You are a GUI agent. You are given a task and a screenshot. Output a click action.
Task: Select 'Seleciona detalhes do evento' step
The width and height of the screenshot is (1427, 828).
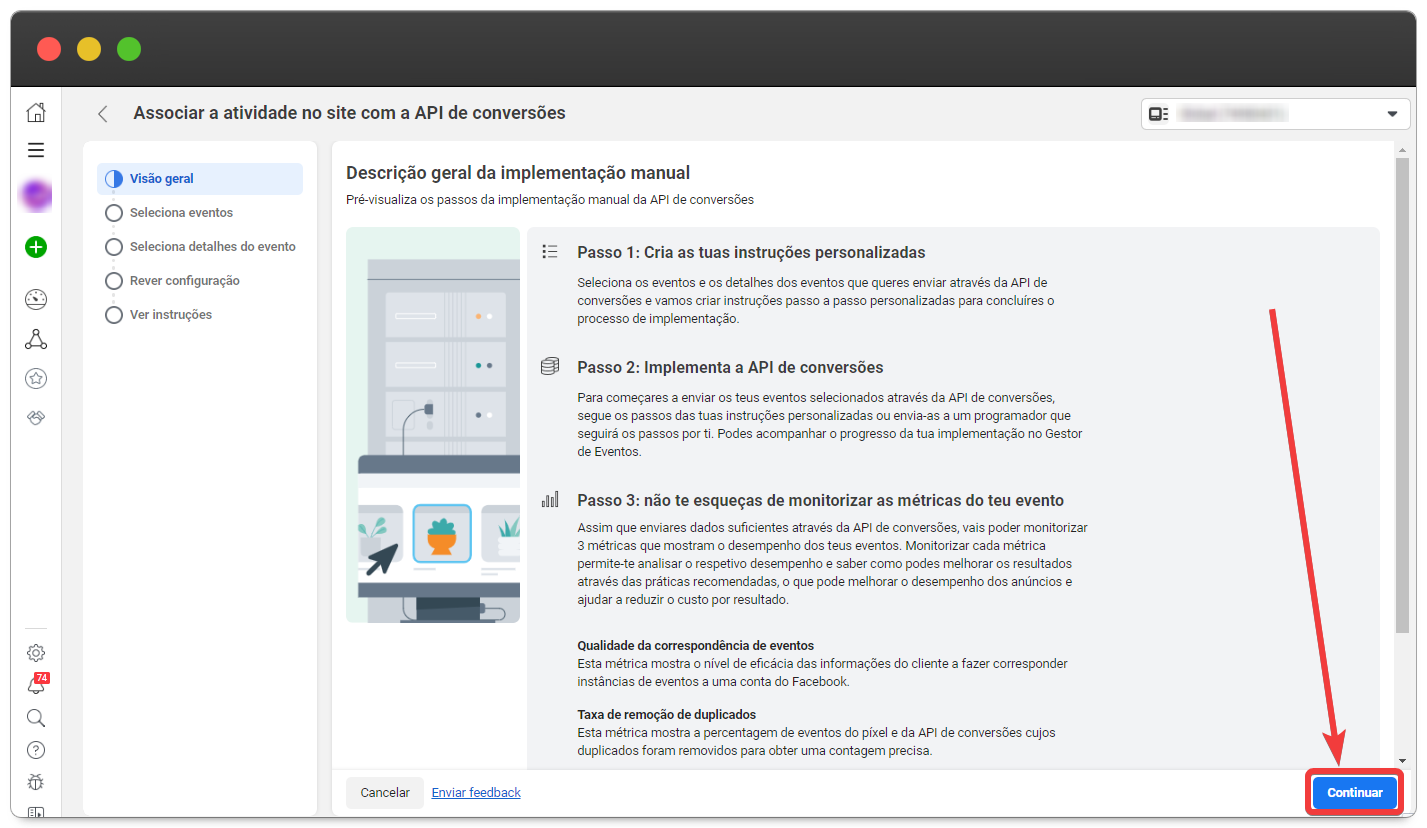(212, 247)
